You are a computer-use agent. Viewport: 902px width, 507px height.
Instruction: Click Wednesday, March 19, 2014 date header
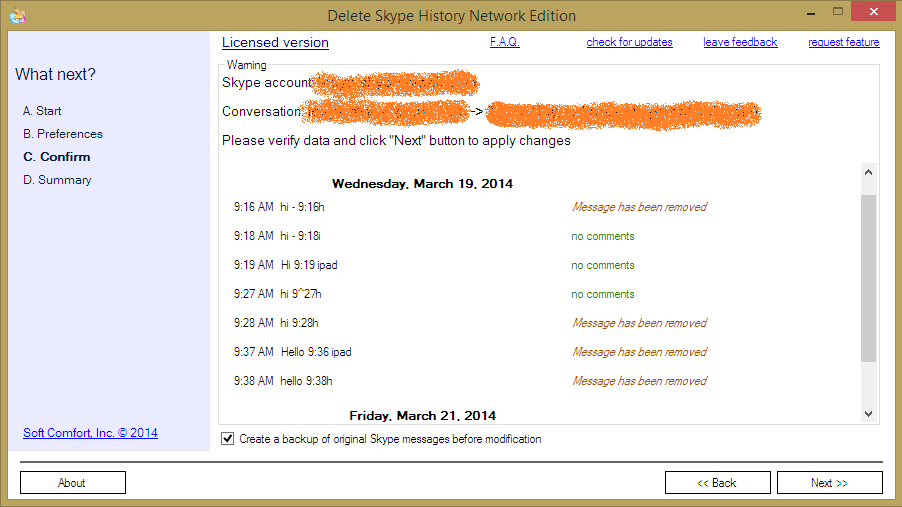click(422, 184)
